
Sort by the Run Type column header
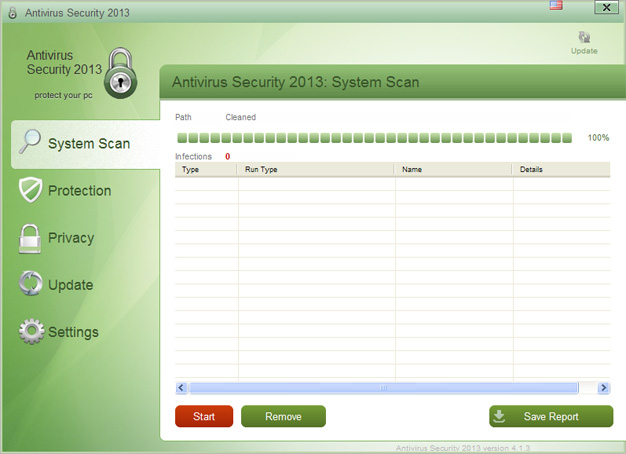(x=315, y=169)
